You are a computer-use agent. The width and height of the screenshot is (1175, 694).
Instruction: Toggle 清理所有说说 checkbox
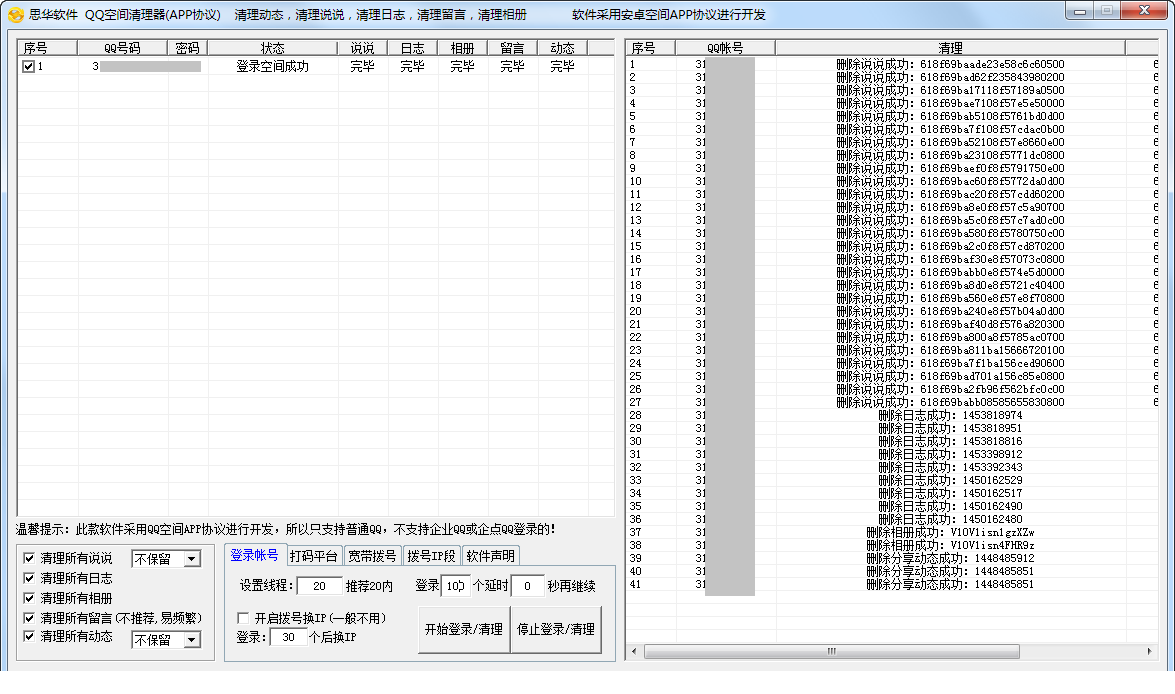[x=29, y=558]
